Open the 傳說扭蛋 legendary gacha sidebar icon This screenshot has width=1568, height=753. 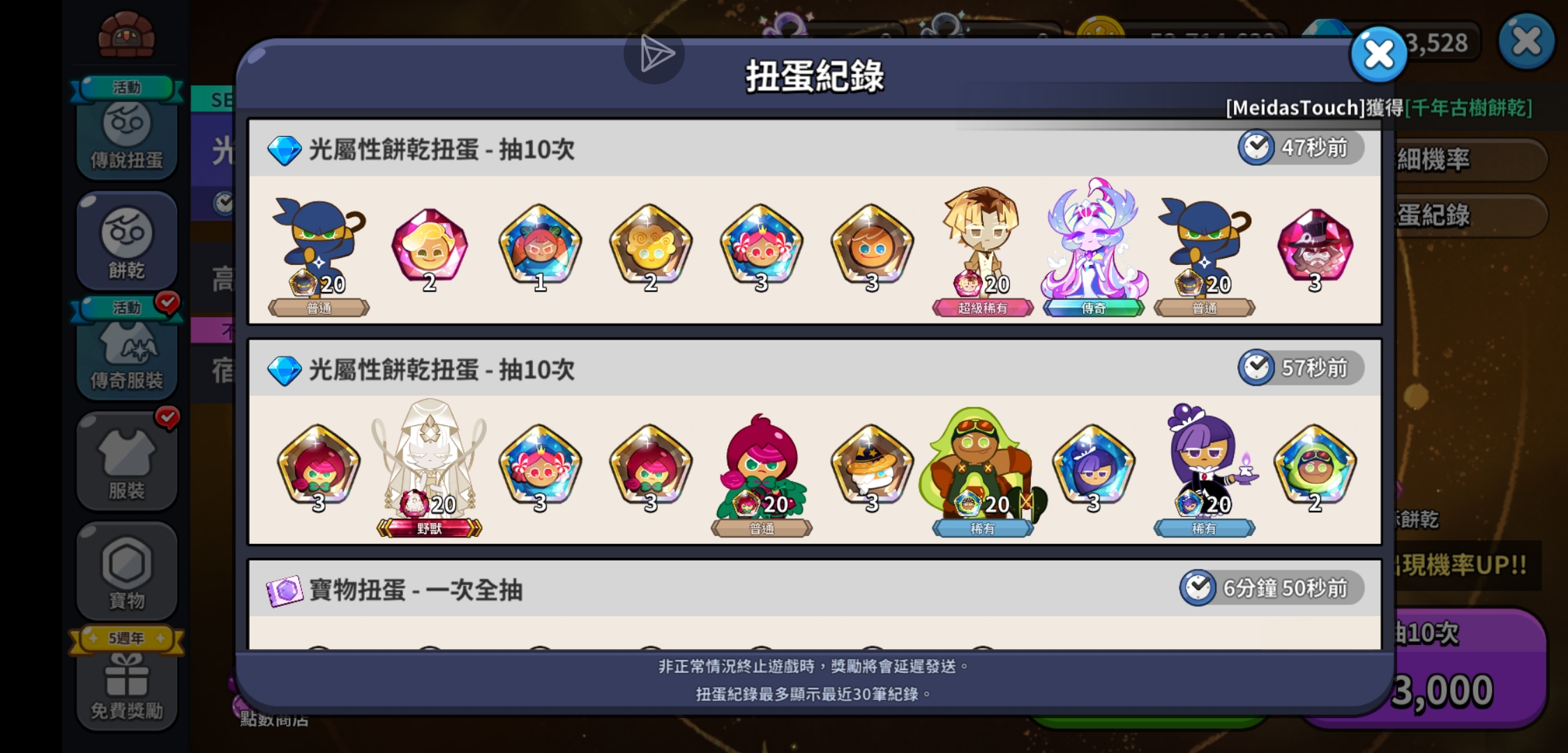click(127, 132)
